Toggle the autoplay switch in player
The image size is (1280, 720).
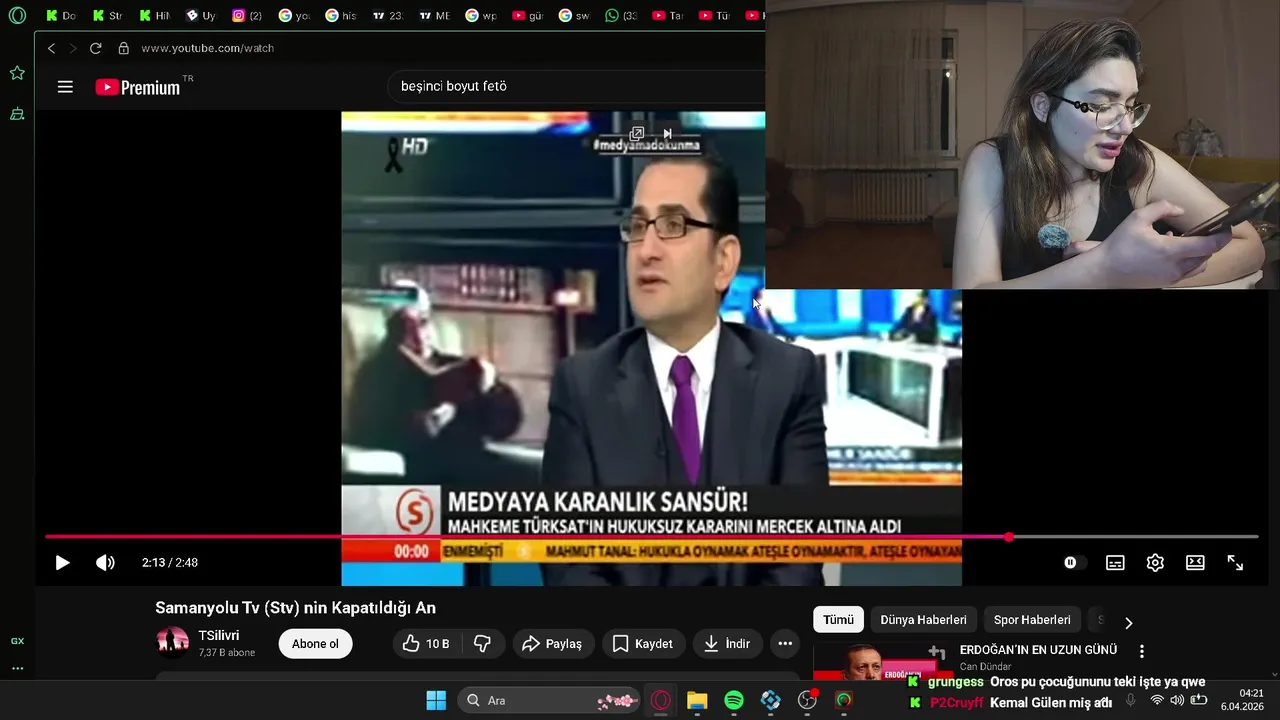click(x=1074, y=563)
